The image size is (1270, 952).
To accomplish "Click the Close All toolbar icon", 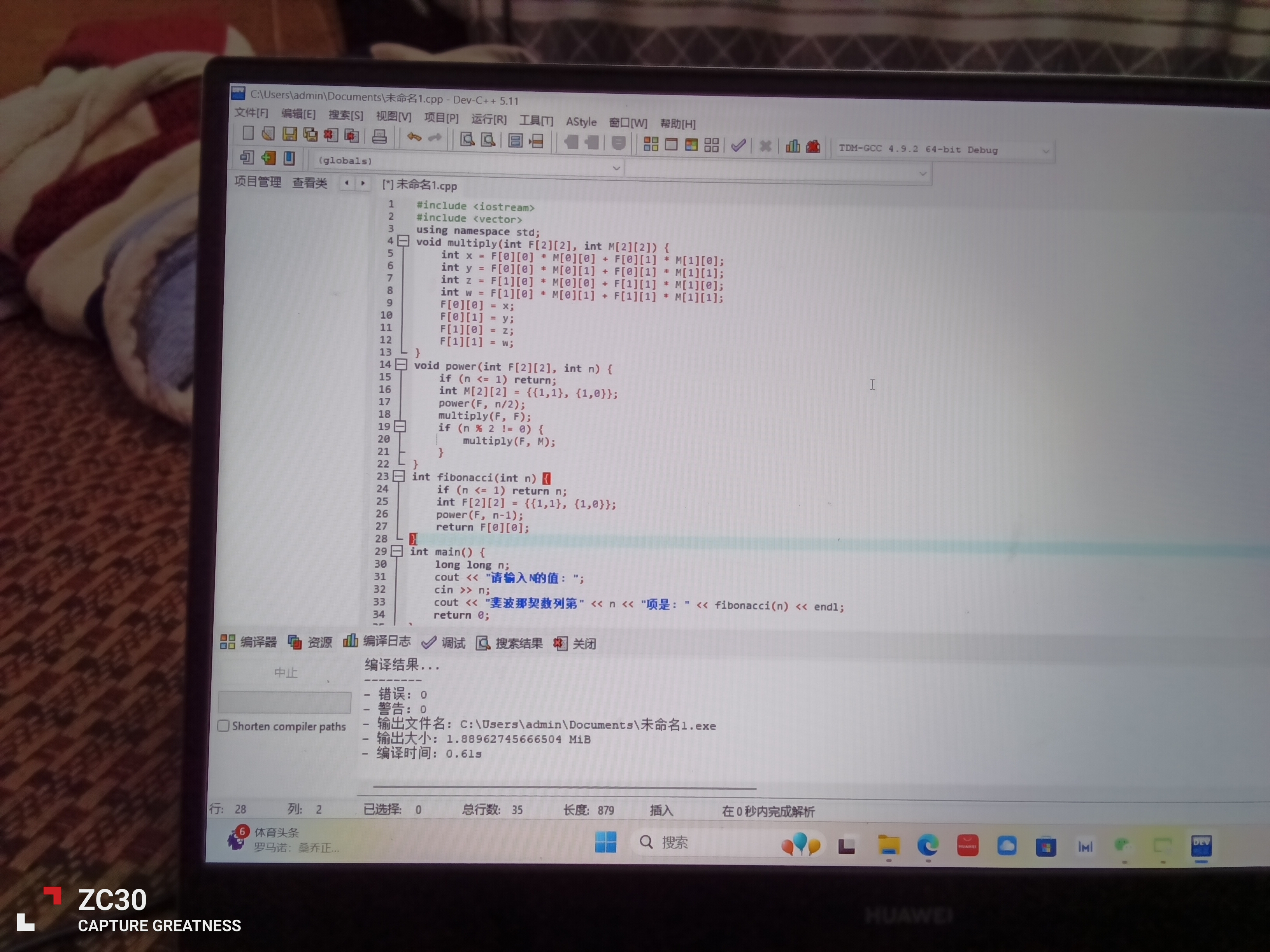I will tap(351, 135).
